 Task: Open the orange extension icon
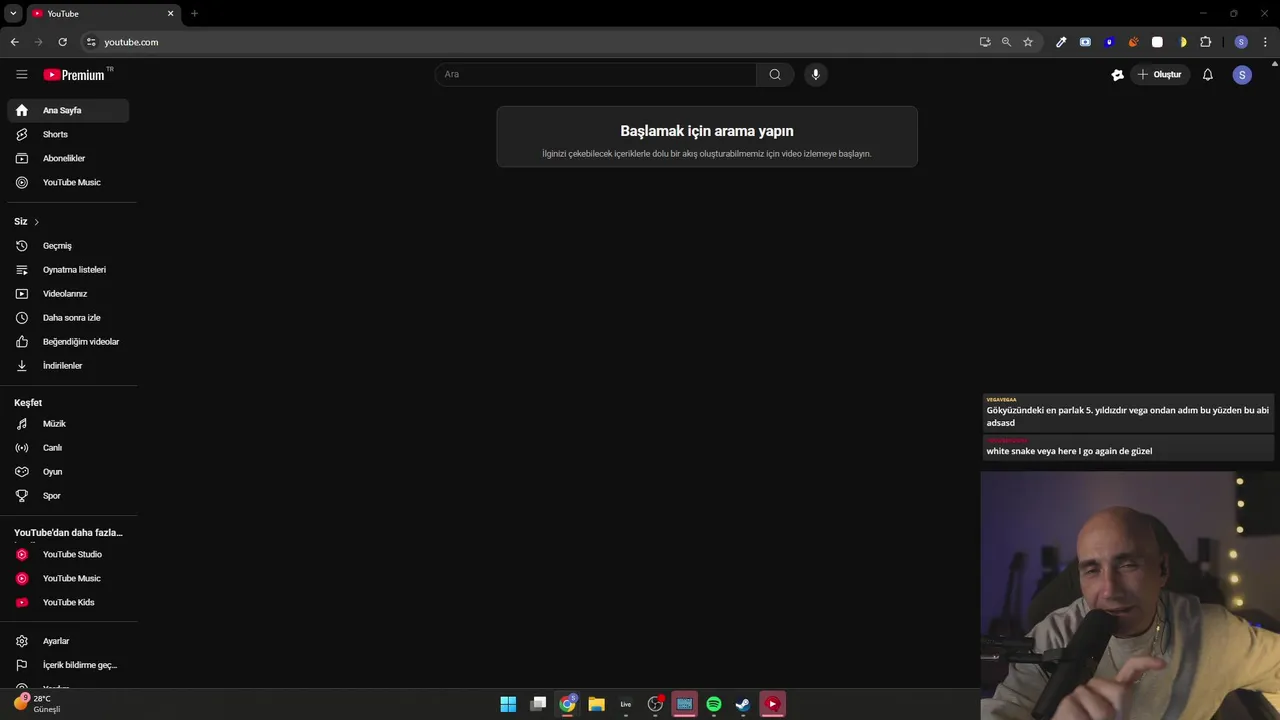[x=1133, y=42]
